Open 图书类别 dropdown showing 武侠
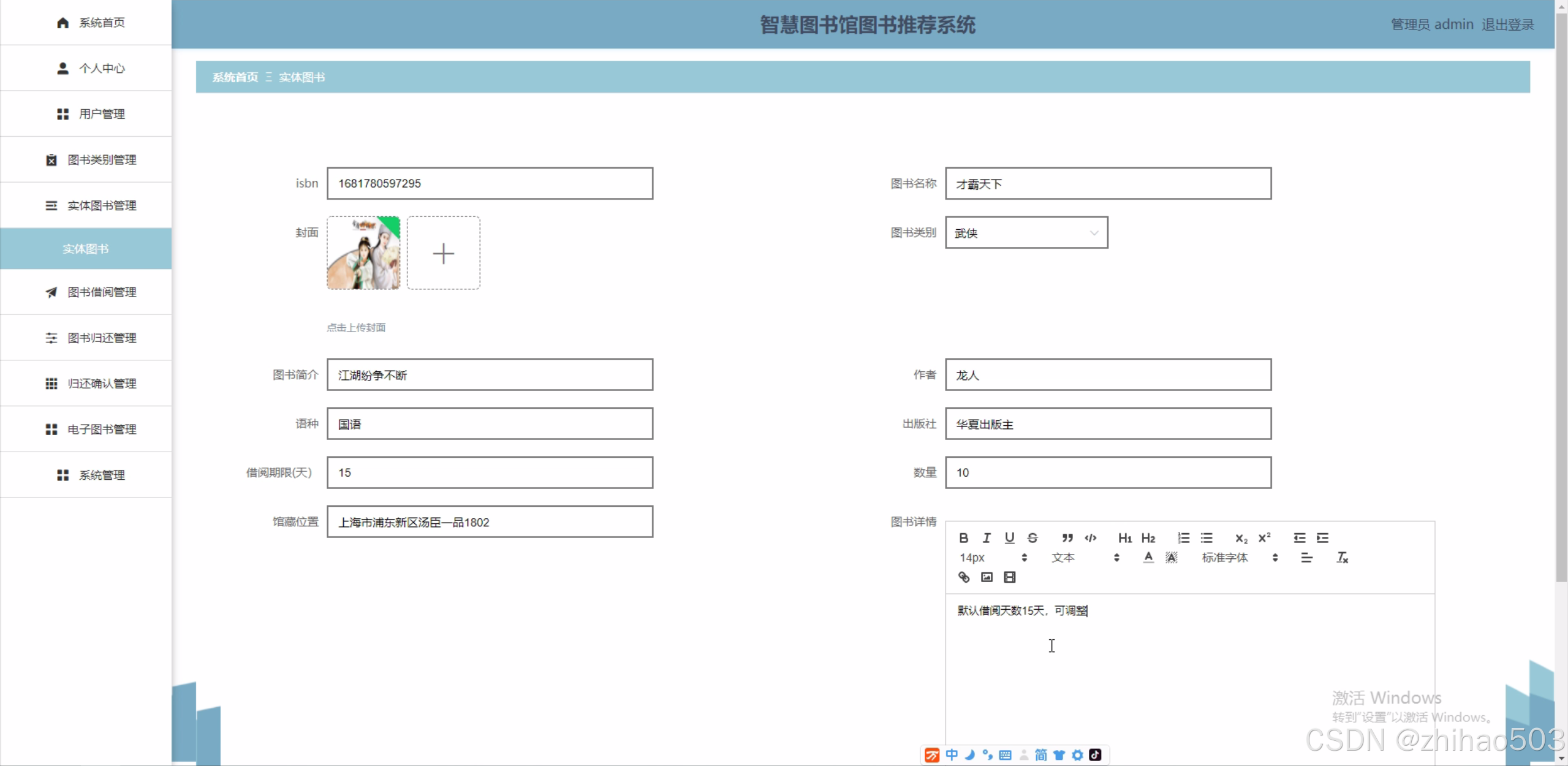 point(1026,233)
